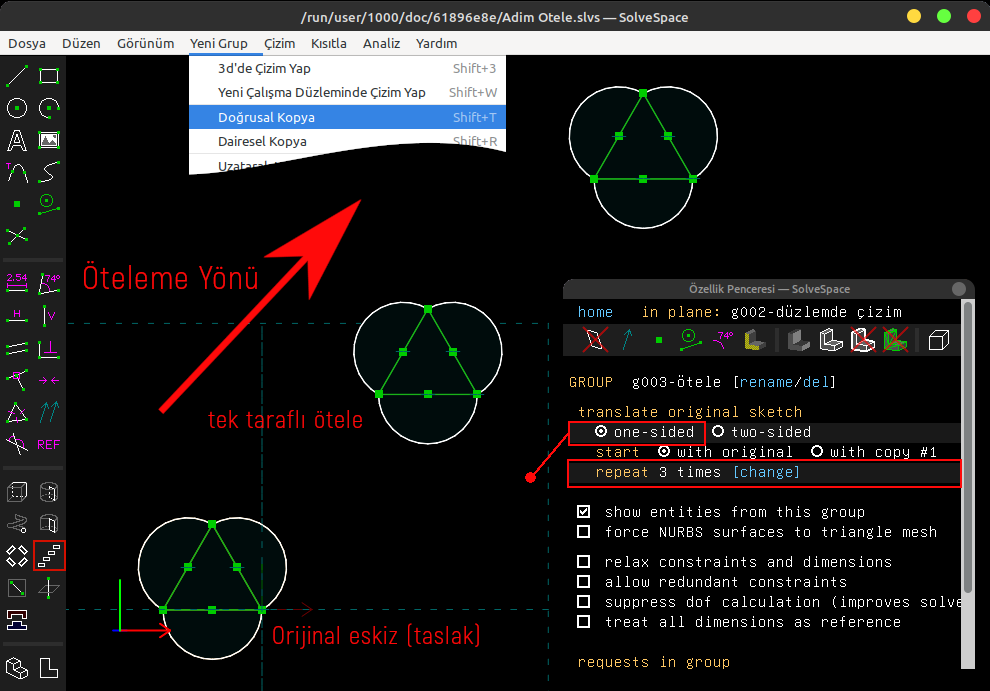Click highlighted step translating icon
990x691 pixels.
pos(49,556)
